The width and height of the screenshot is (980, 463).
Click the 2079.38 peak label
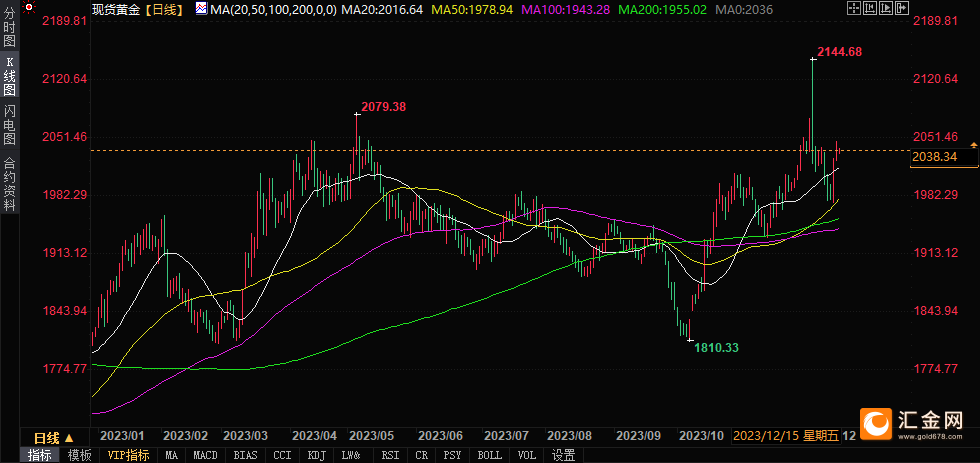click(x=384, y=107)
